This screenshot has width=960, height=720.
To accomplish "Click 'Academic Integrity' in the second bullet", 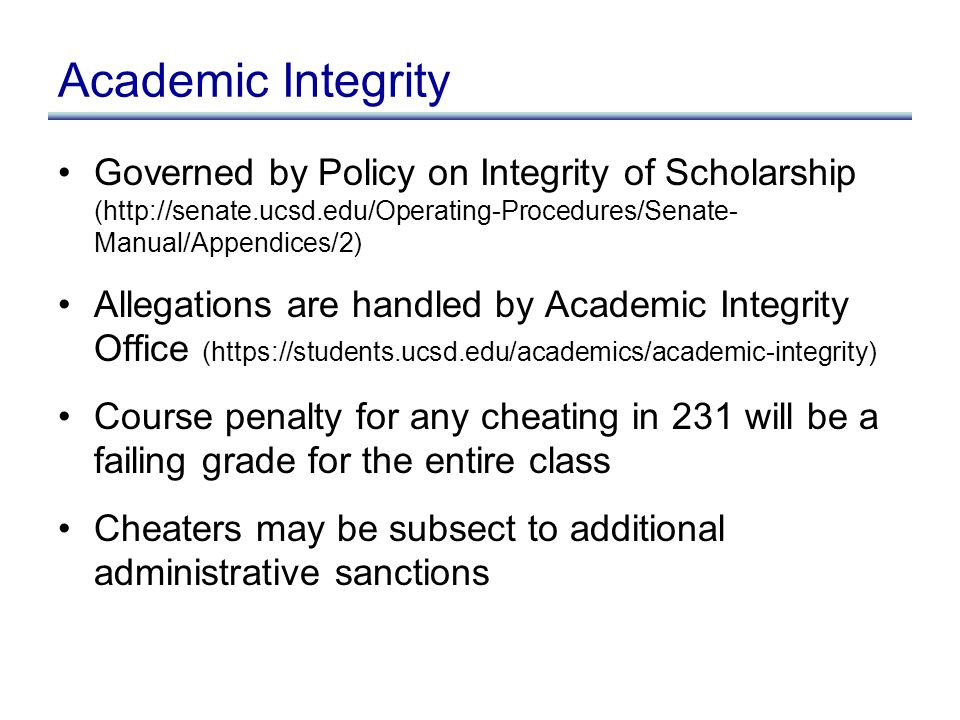I will (697, 305).
